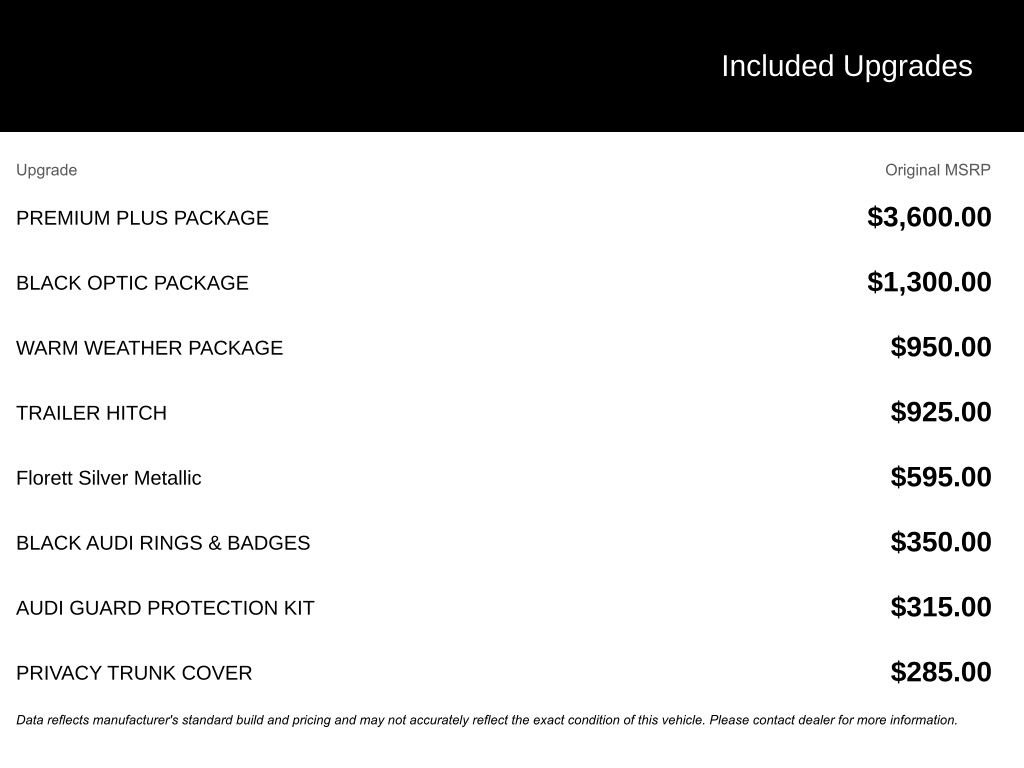Click the Included Upgrades heading
1024x768 pixels.
click(x=846, y=66)
